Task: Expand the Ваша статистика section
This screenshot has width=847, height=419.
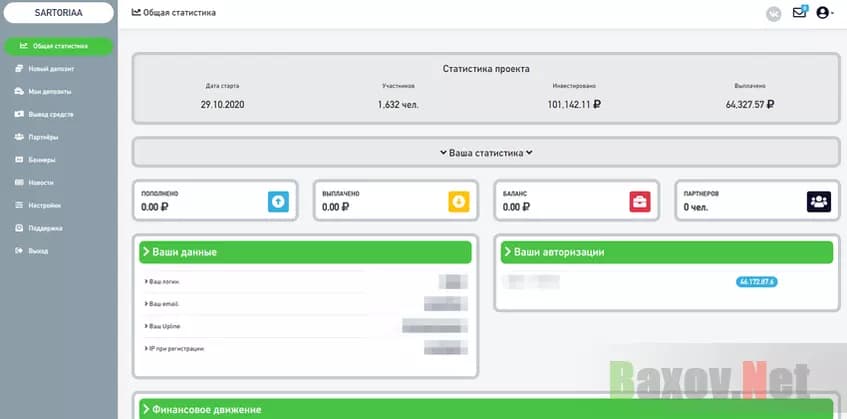Action: pyautogui.click(x=486, y=153)
